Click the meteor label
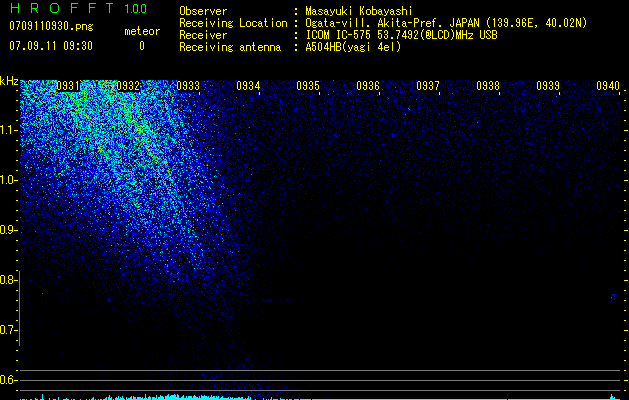Screen dimensions: 629x400 click(x=142, y=31)
